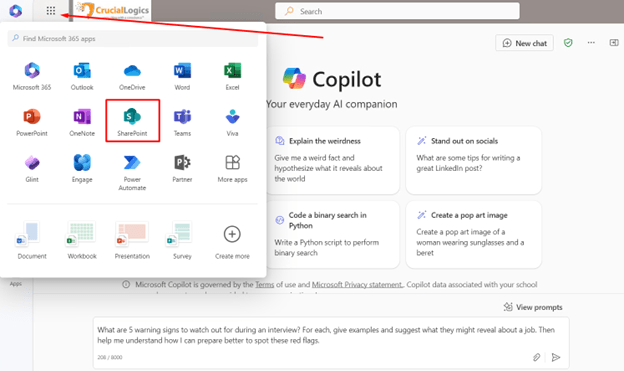Toggle the side panel icon at top right
Image resolution: width=624 pixels, height=371 pixels.
(x=614, y=43)
